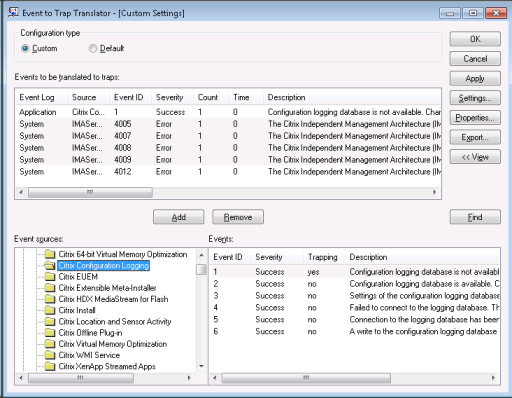512x398 pixels.
Task: Click the Citrix Location and Sensor Activity folder icon
Action: (50, 322)
